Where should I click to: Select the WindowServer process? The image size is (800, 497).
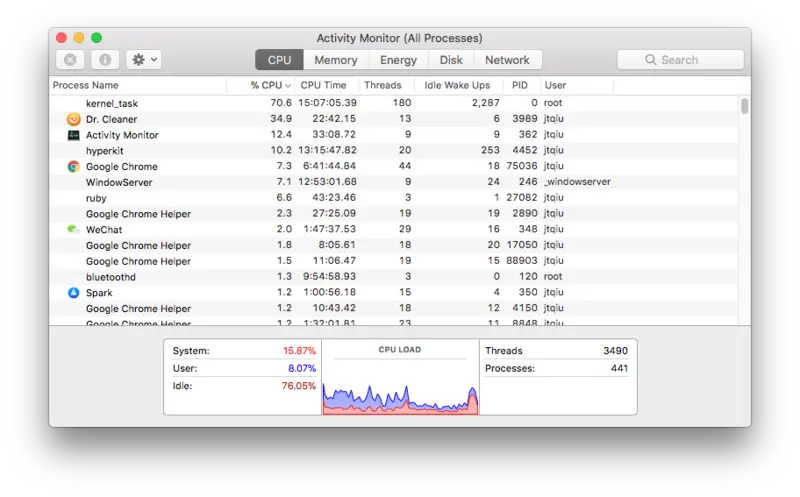pos(119,182)
